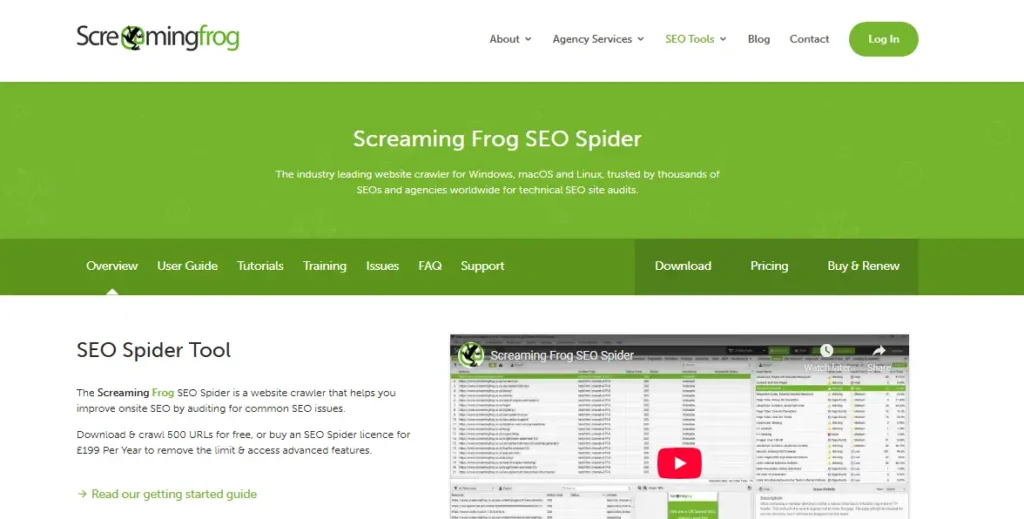1024x519 pixels.
Task: Click the Log In button
Action: click(884, 39)
